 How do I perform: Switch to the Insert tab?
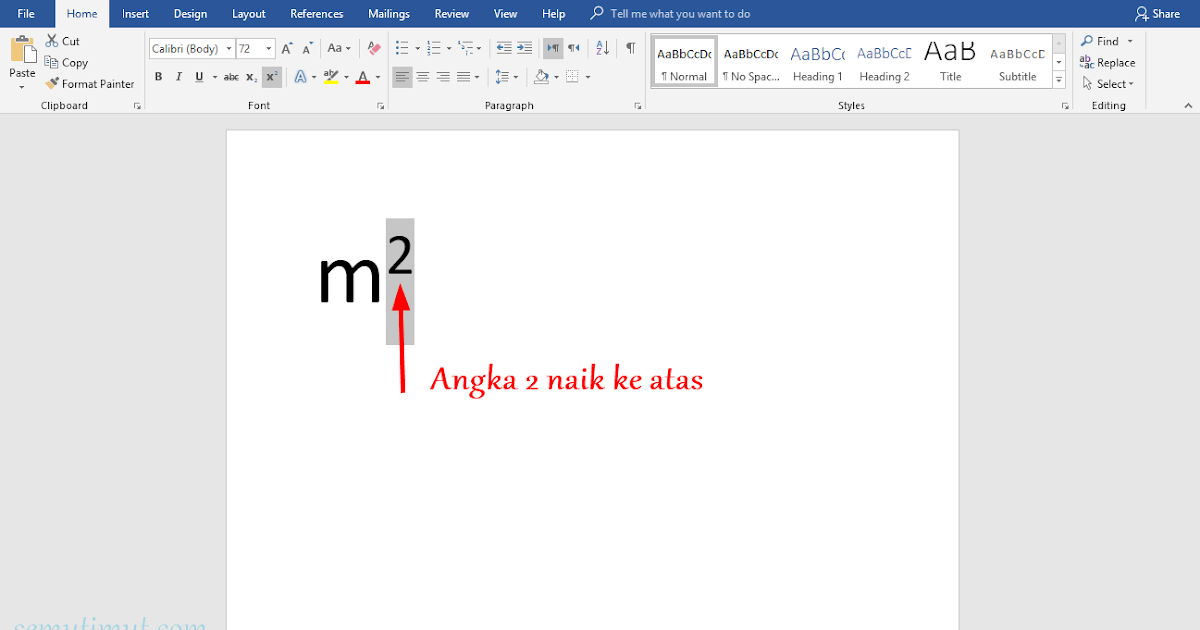click(135, 13)
